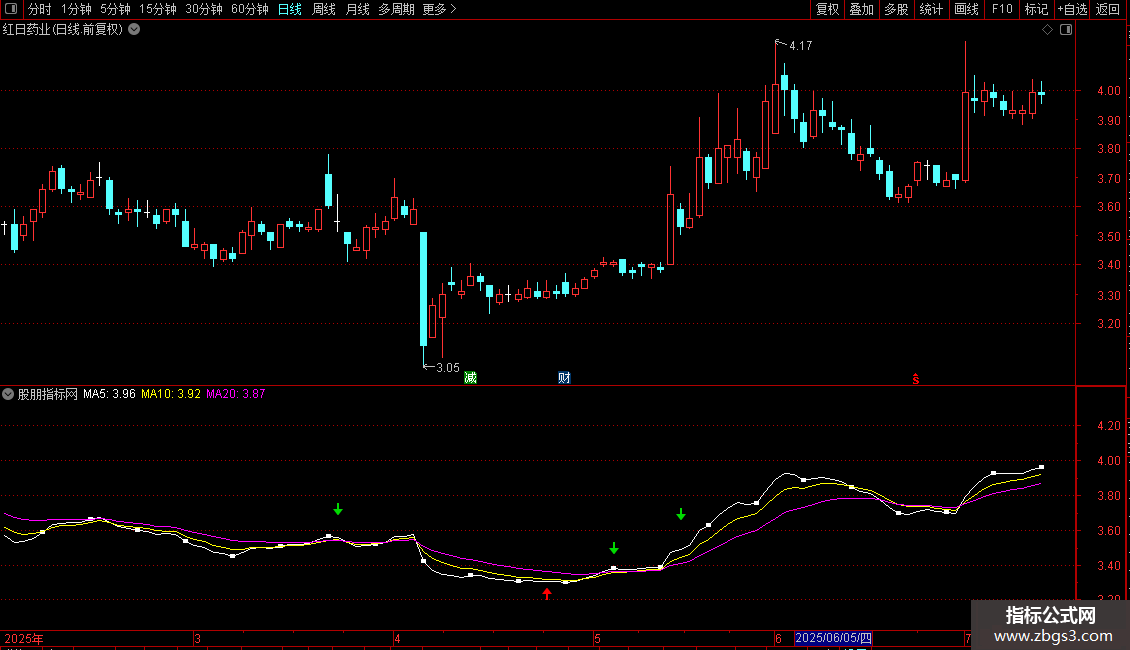Click the 标记 mark button
The width and height of the screenshot is (1130, 650).
pos(1036,9)
